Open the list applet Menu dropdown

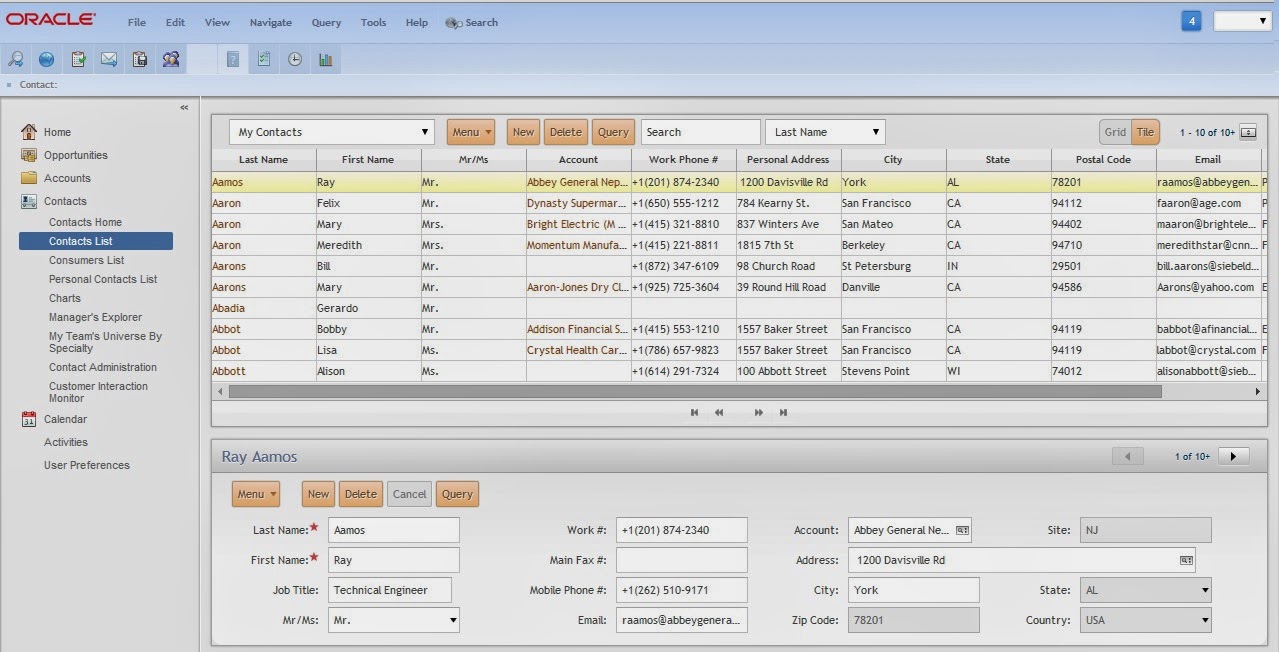tap(471, 132)
